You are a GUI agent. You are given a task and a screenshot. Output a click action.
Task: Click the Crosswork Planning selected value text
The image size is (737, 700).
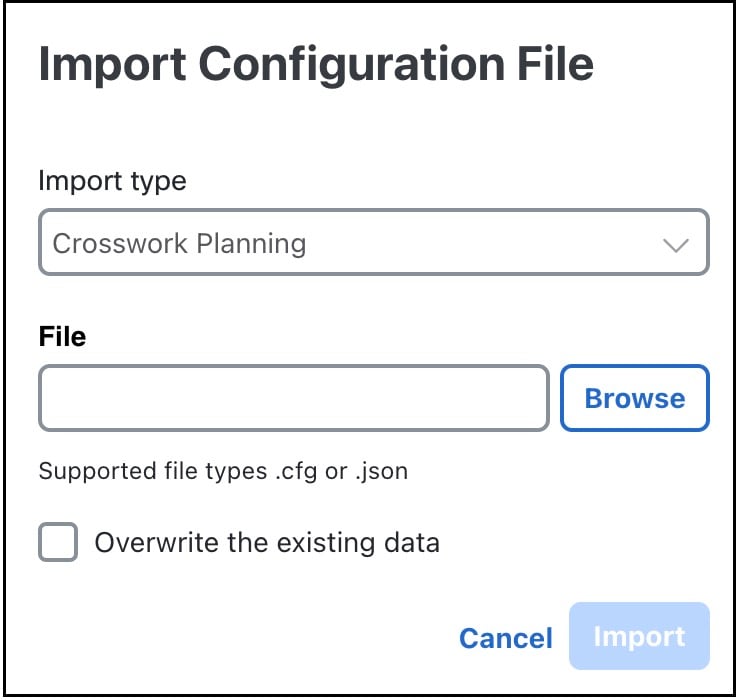pos(179,244)
